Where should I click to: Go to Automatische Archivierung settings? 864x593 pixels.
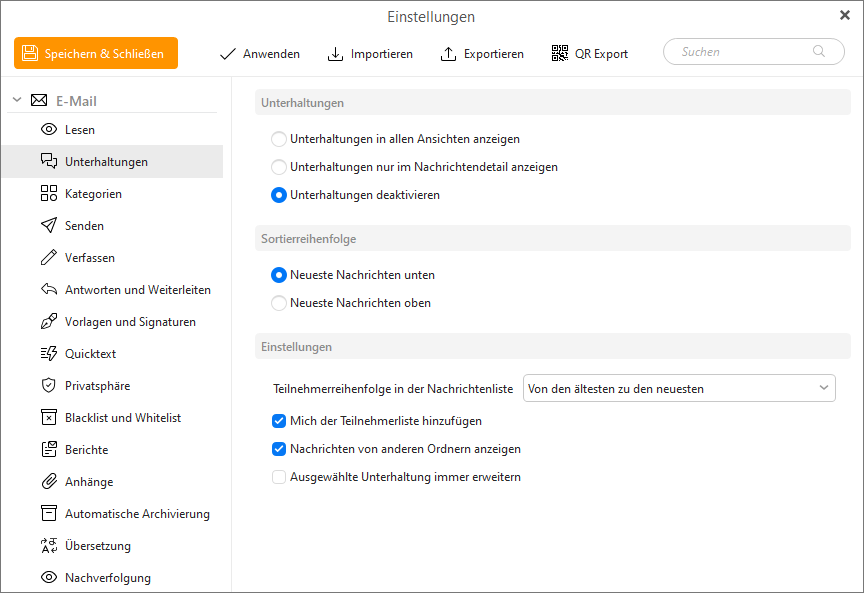pos(137,514)
